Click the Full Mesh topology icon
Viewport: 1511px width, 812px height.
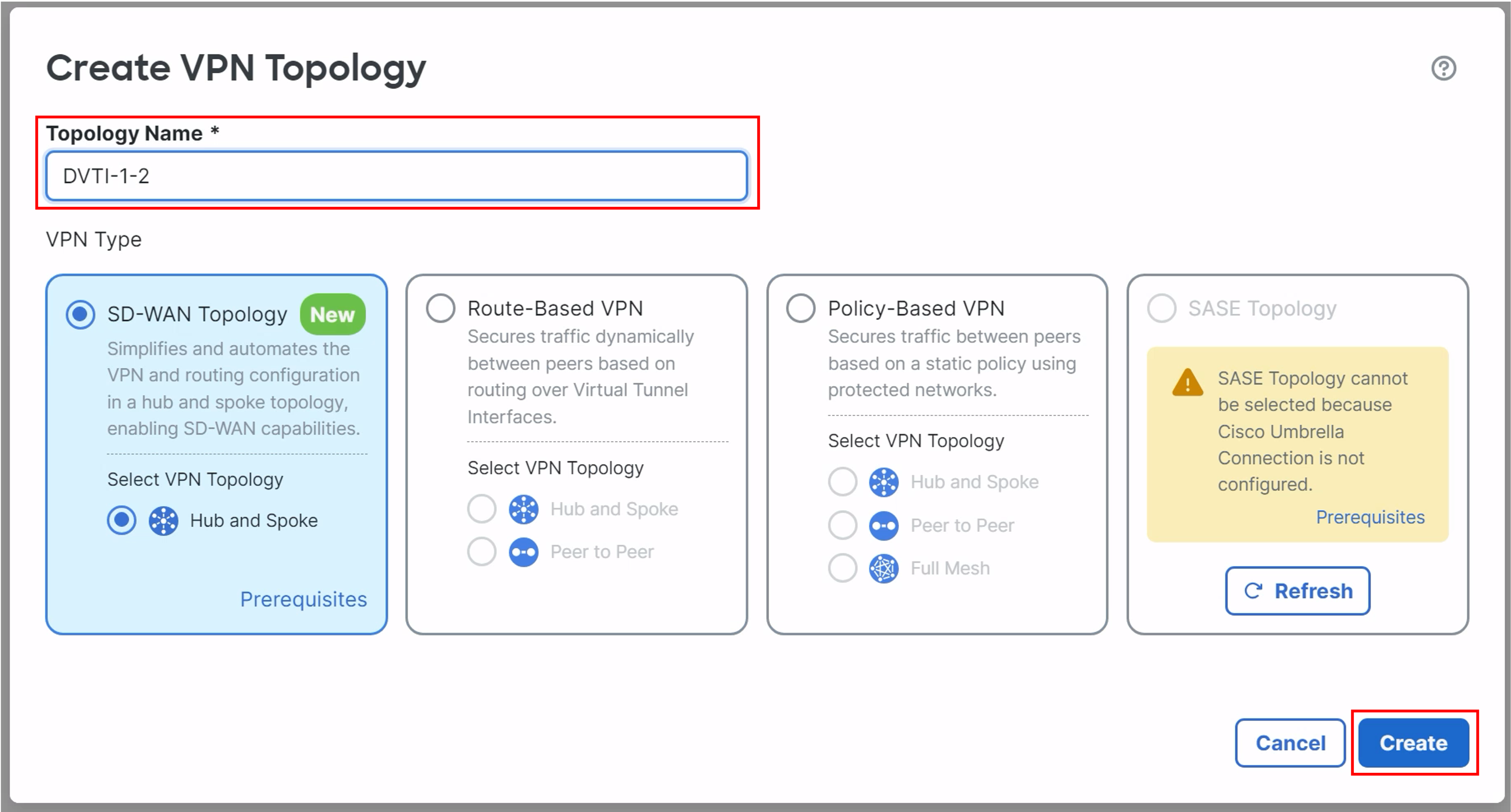tap(884, 568)
